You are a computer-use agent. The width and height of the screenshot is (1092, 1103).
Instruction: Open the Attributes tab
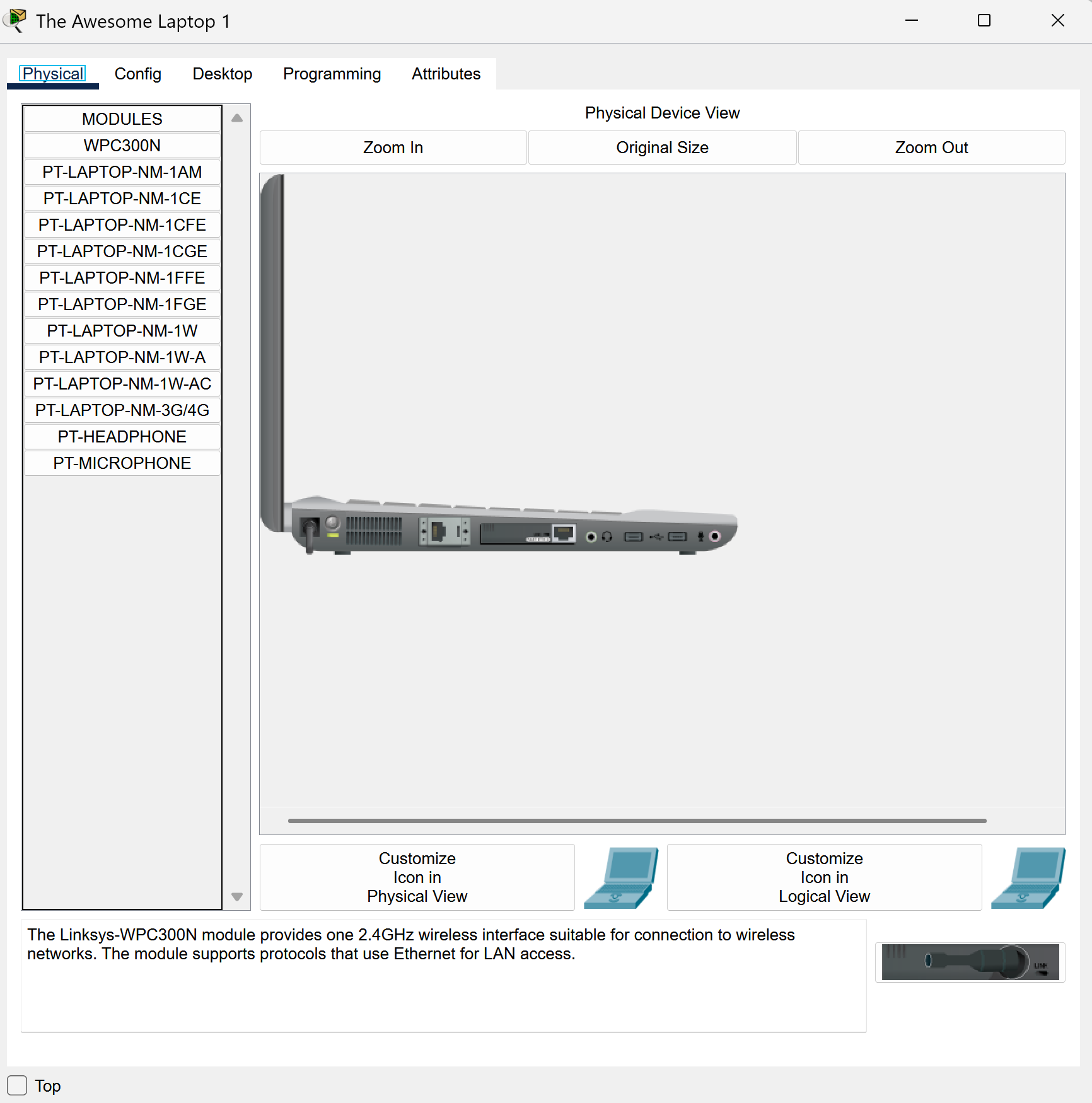point(446,74)
